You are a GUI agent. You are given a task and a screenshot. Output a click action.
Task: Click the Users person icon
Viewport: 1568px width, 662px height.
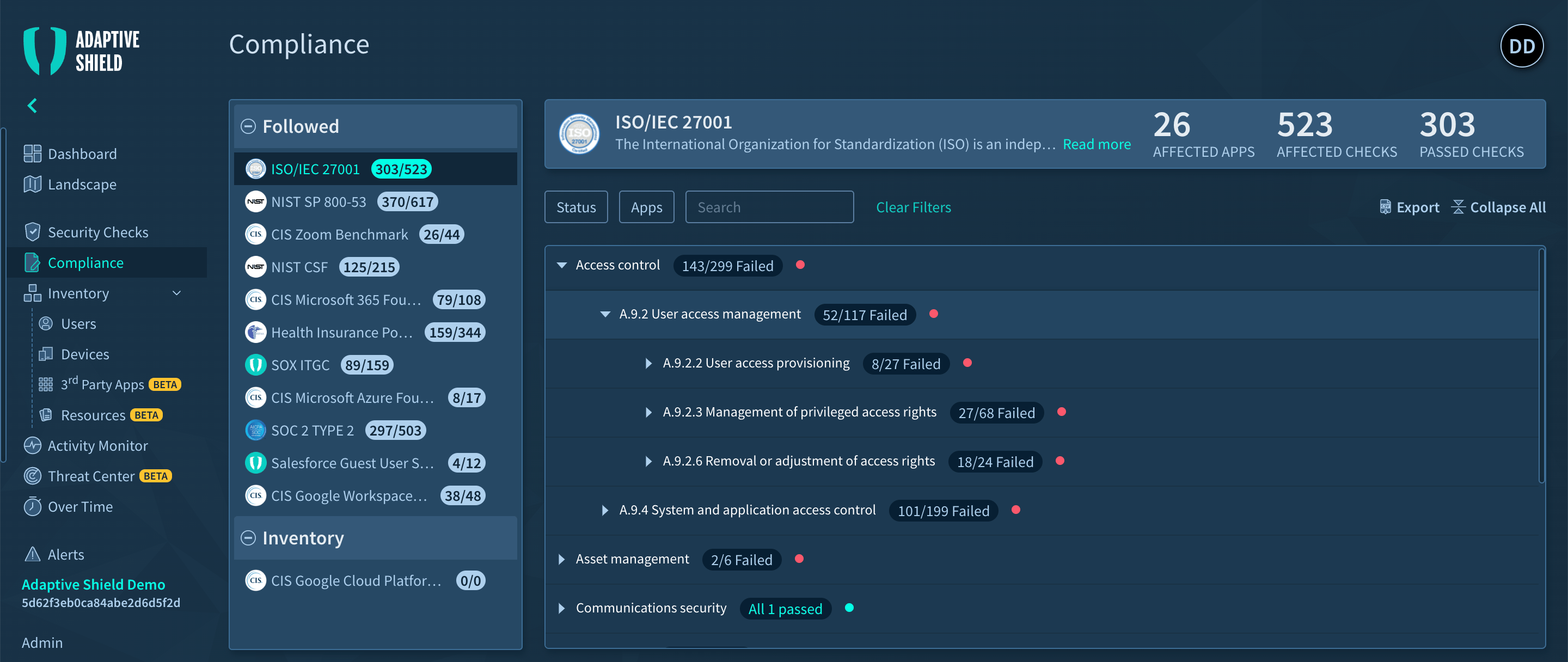point(46,324)
